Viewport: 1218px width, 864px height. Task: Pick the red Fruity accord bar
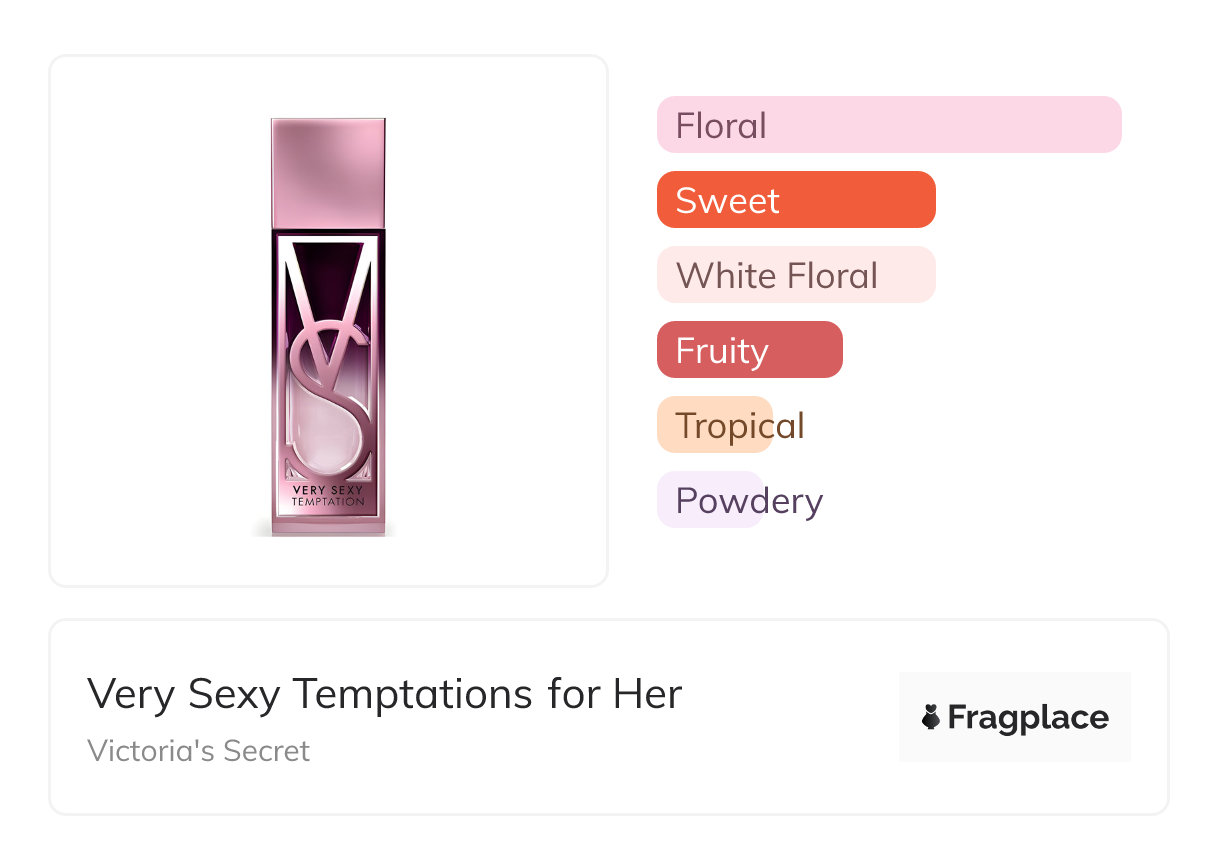click(x=749, y=350)
